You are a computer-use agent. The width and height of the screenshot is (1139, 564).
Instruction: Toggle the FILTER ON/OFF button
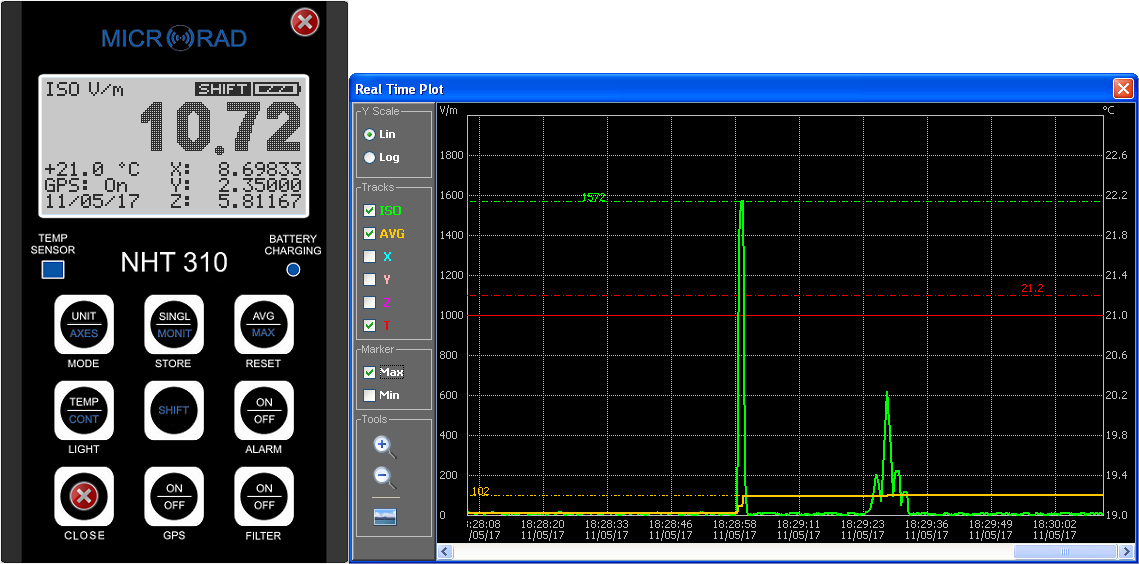tap(264, 496)
